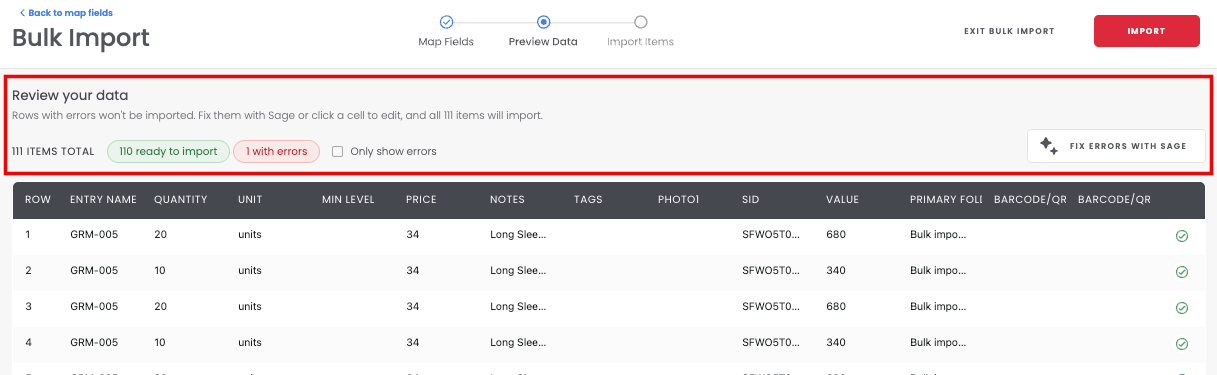This screenshot has height=375, width=1217.
Task: Click the Quantity column header
Action: coord(181,199)
